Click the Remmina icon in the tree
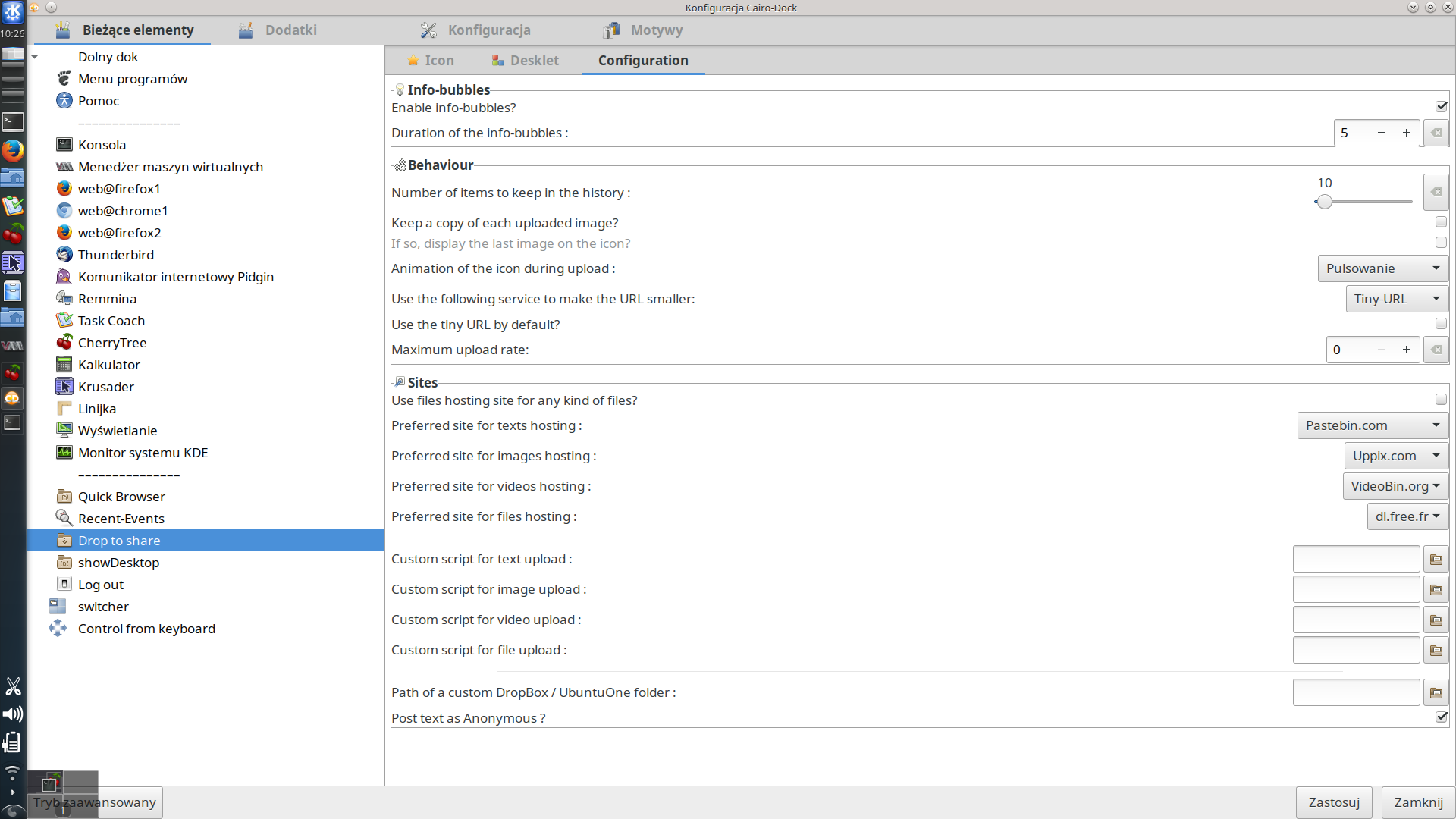This screenshot has height=819, width=1456. (x=64, y=298)
